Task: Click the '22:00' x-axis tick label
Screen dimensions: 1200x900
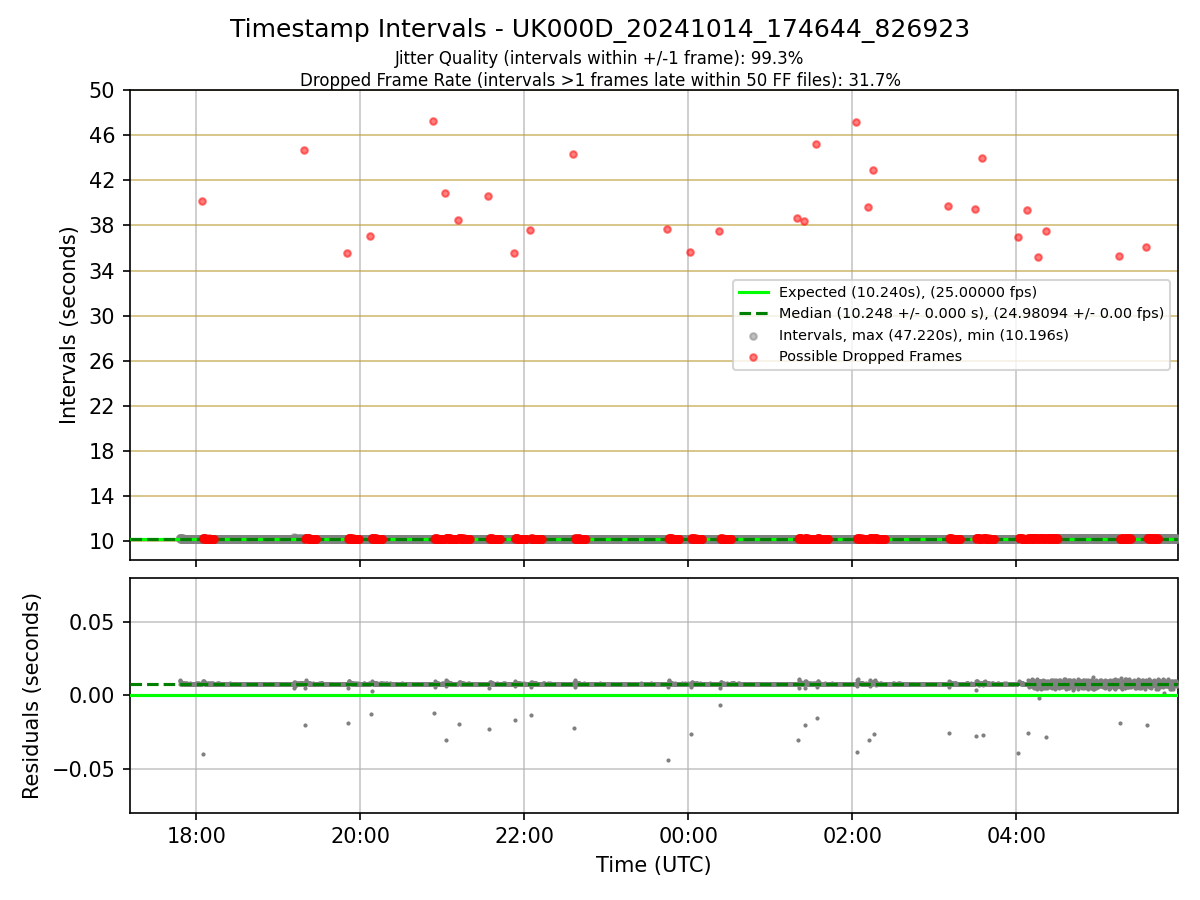Action: pyautogui.click(x=524, y=835)
